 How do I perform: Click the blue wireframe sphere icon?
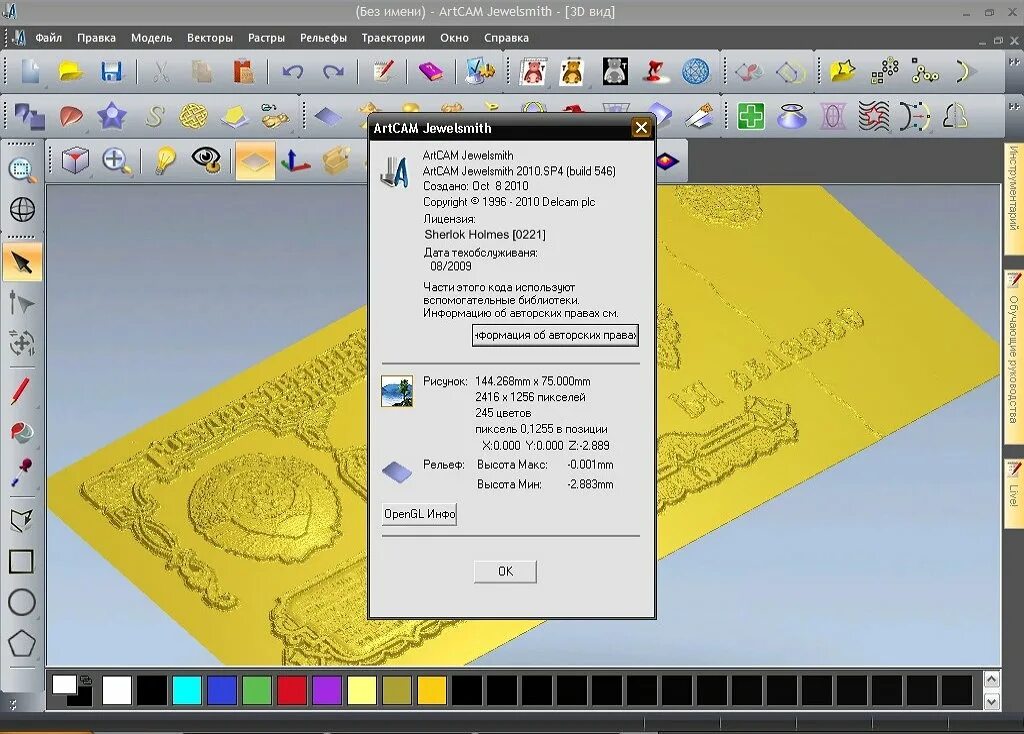point(696,71)
